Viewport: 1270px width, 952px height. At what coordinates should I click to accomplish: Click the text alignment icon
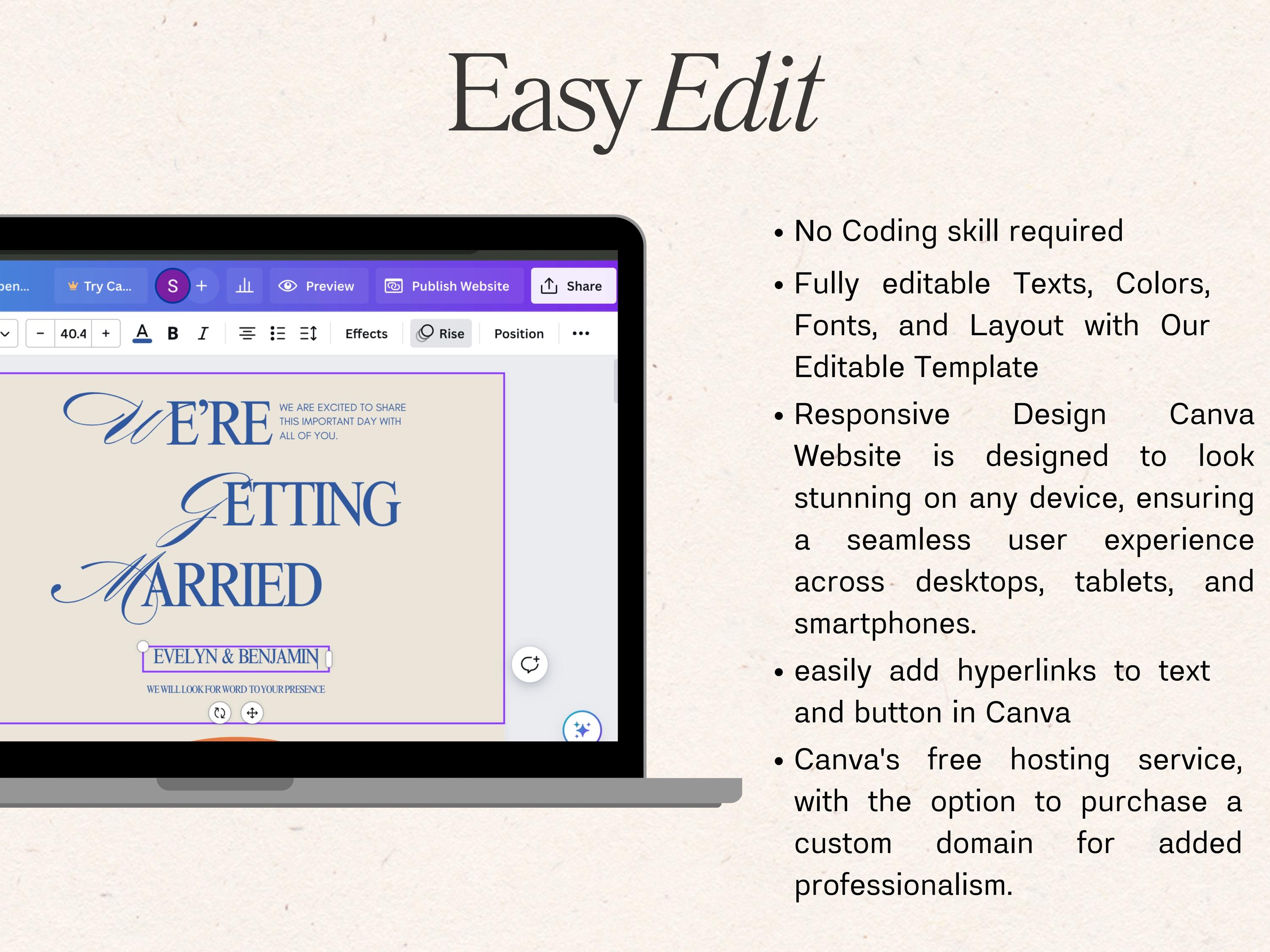coord(248,333)
